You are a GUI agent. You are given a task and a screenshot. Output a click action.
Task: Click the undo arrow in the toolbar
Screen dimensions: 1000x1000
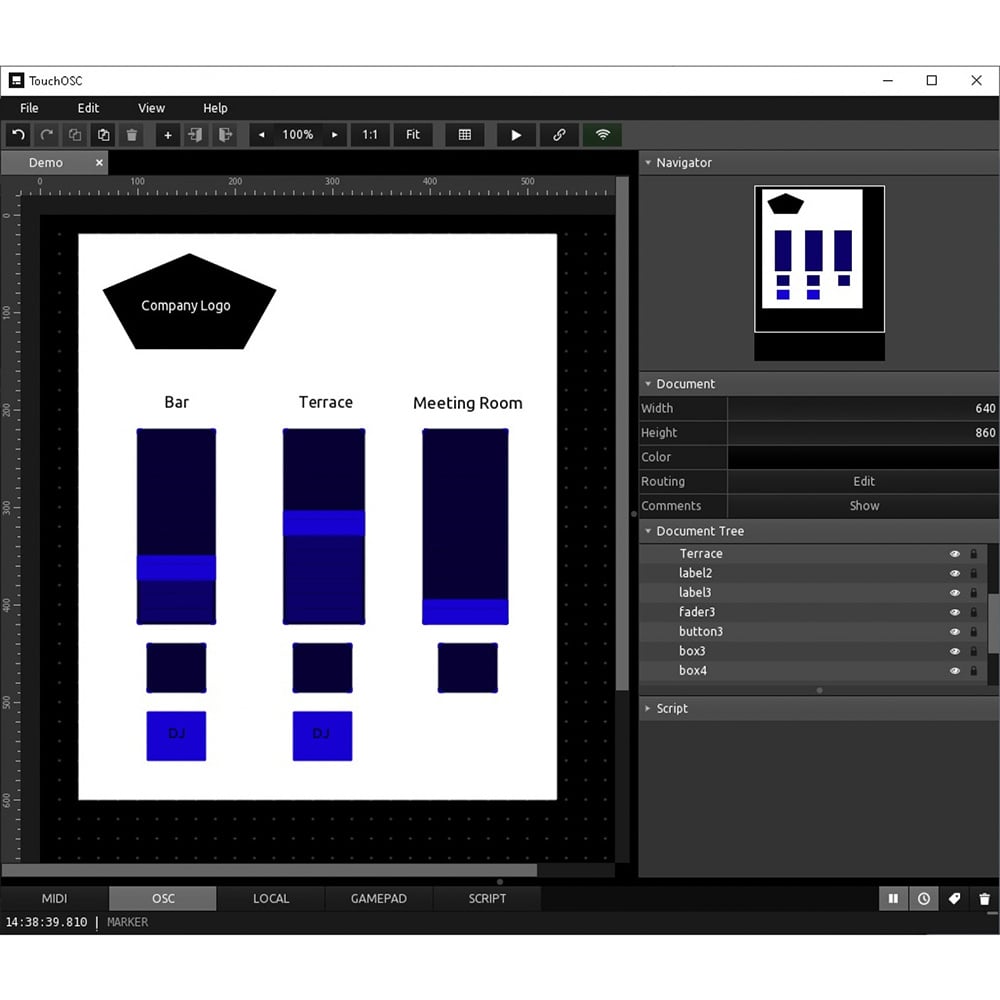pyautogui.click(x=18, y=135)
